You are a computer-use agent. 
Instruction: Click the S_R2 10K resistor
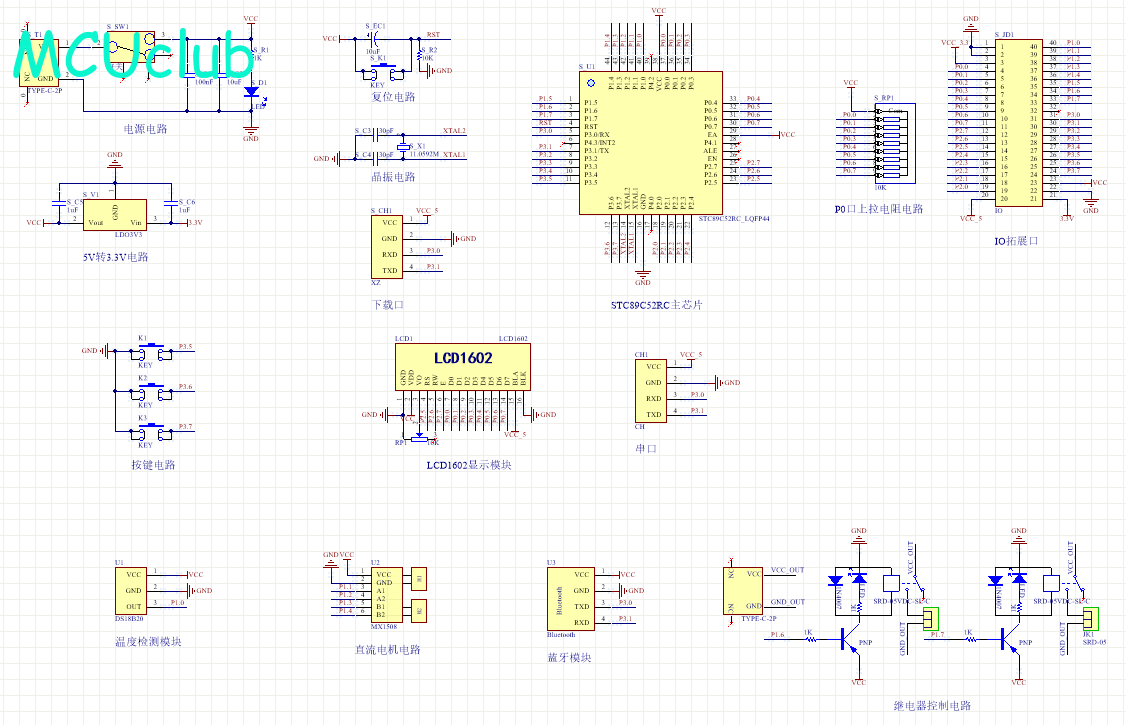[x=419, y=55]
